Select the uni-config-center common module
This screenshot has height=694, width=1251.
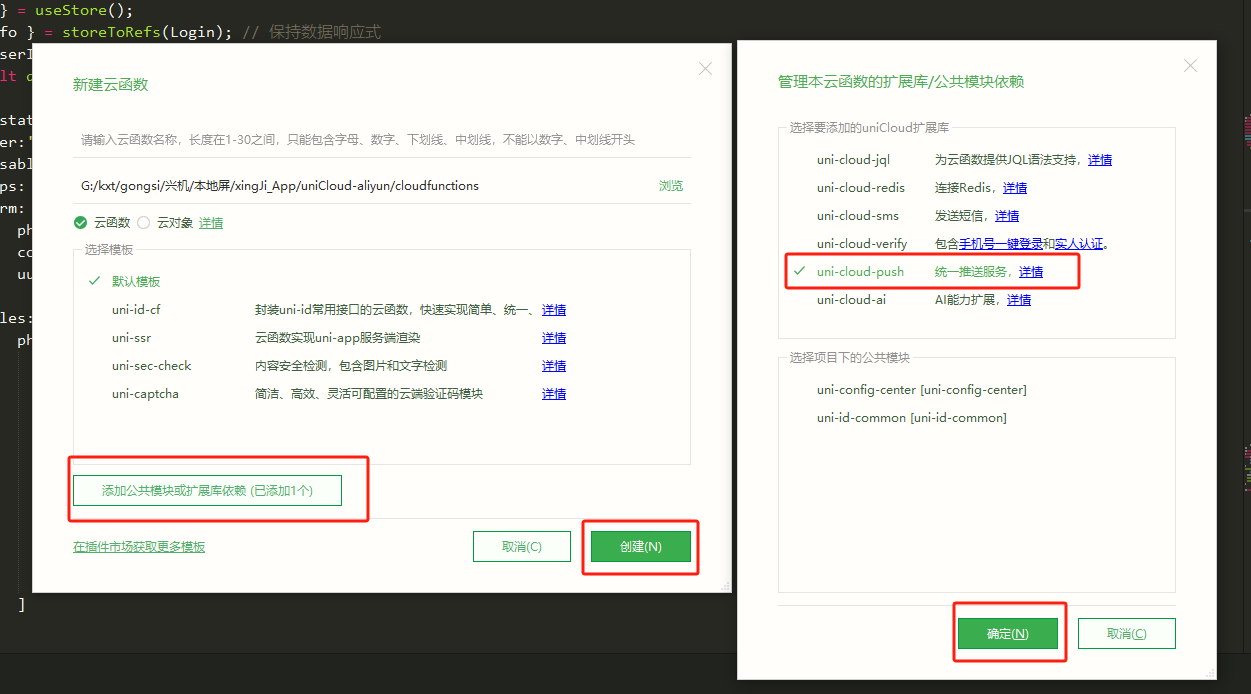coord(921,390)
